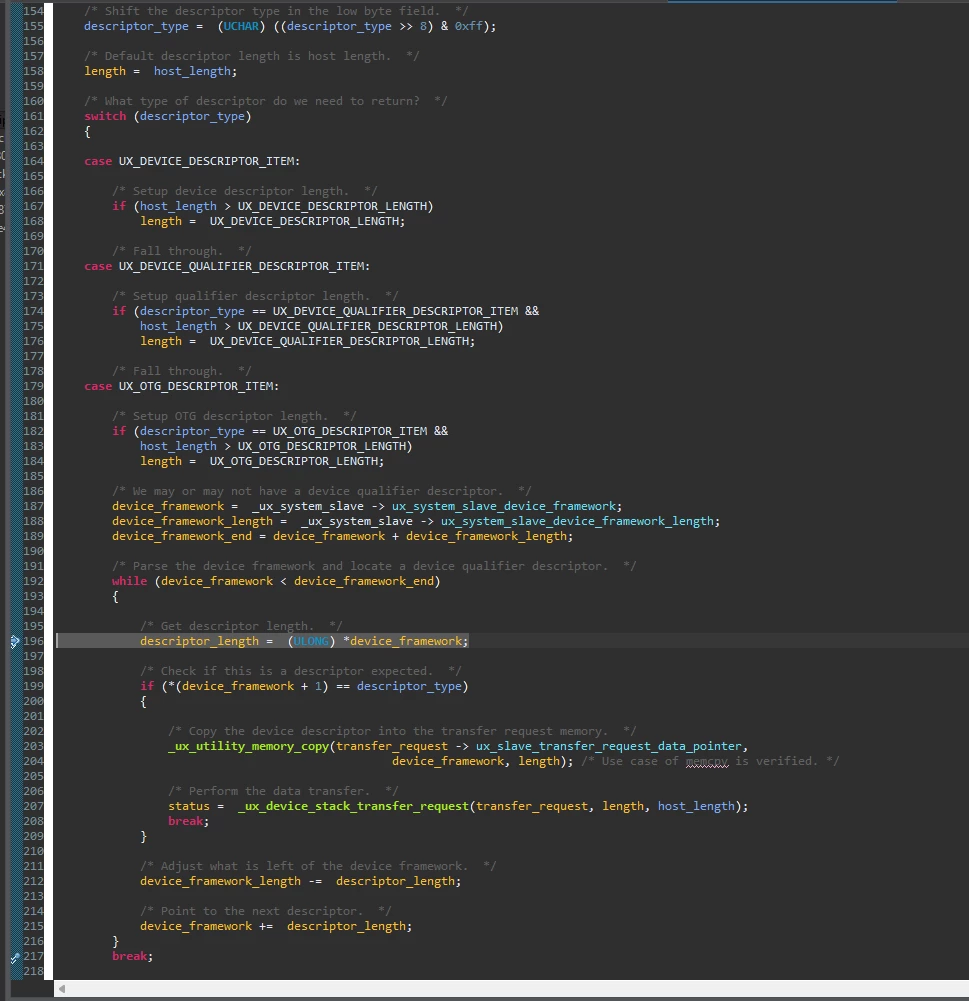This screenshot has height=1001, width=969.
Task: Click the 'Get descriptor length.' comment
Action: (241, 626)
